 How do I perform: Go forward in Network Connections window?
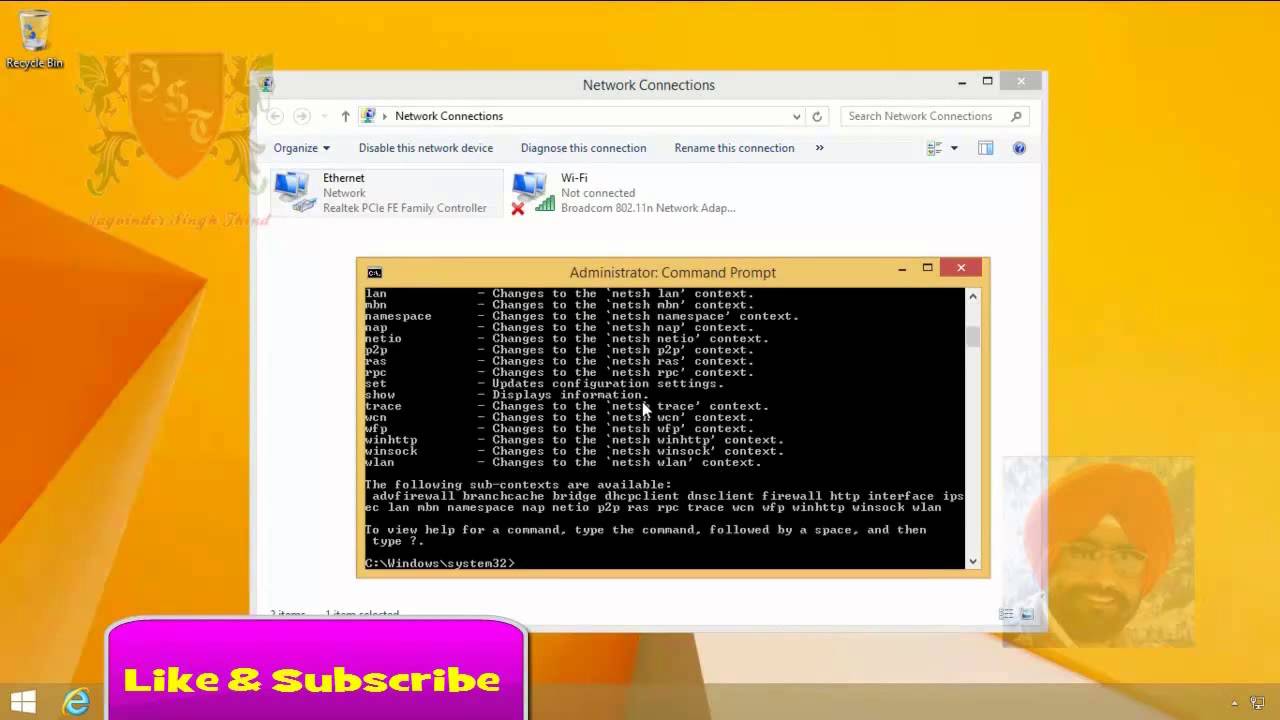[302, 116]
